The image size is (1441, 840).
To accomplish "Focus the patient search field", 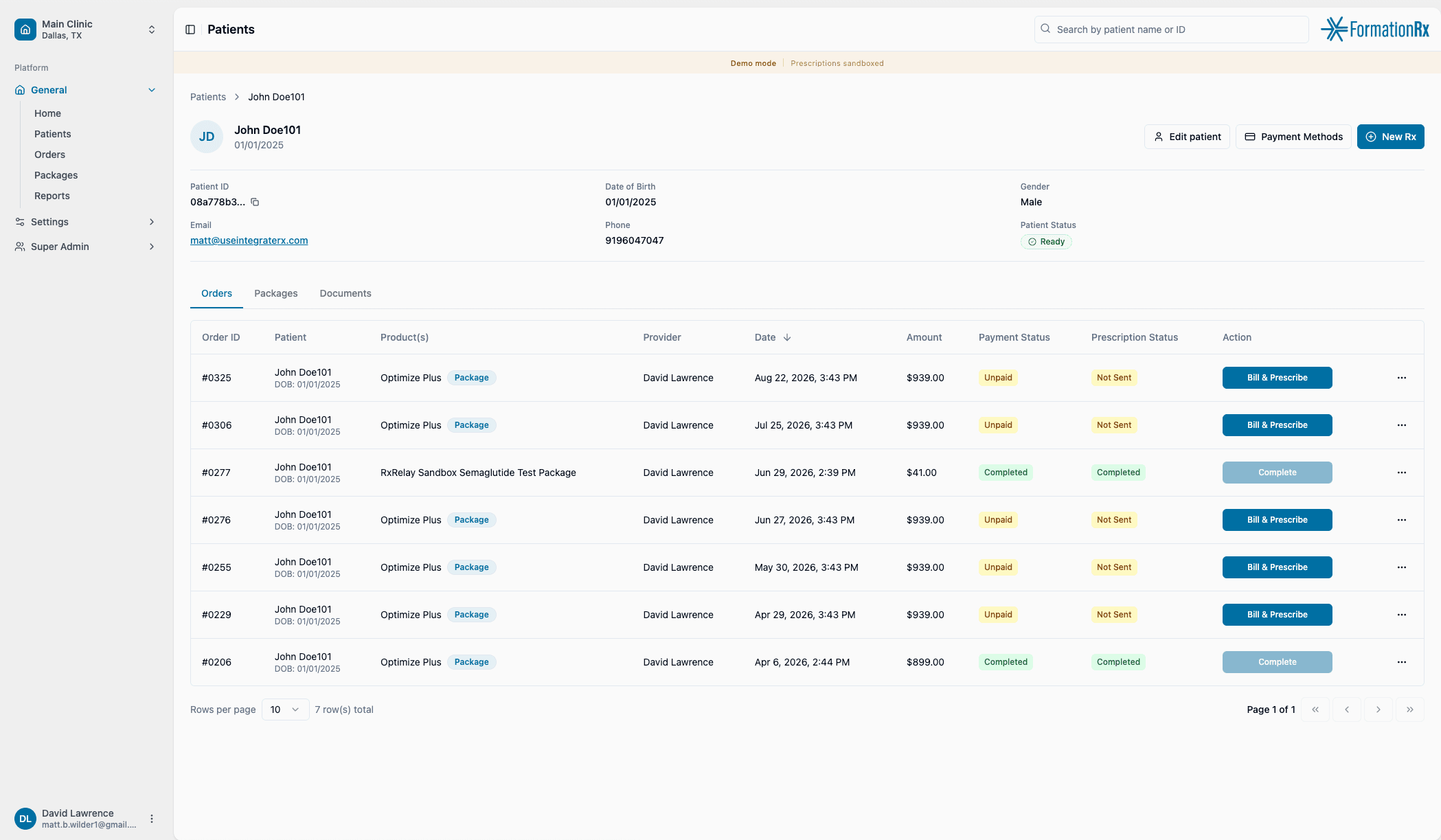I will [1171, 30].
